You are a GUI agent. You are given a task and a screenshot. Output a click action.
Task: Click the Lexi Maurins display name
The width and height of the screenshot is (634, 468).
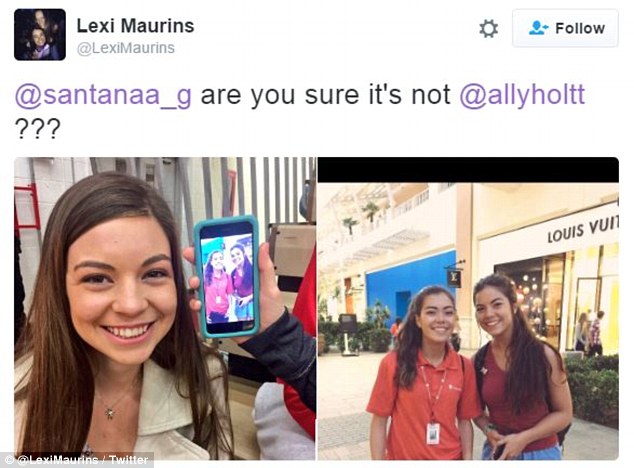pos(135,26)
